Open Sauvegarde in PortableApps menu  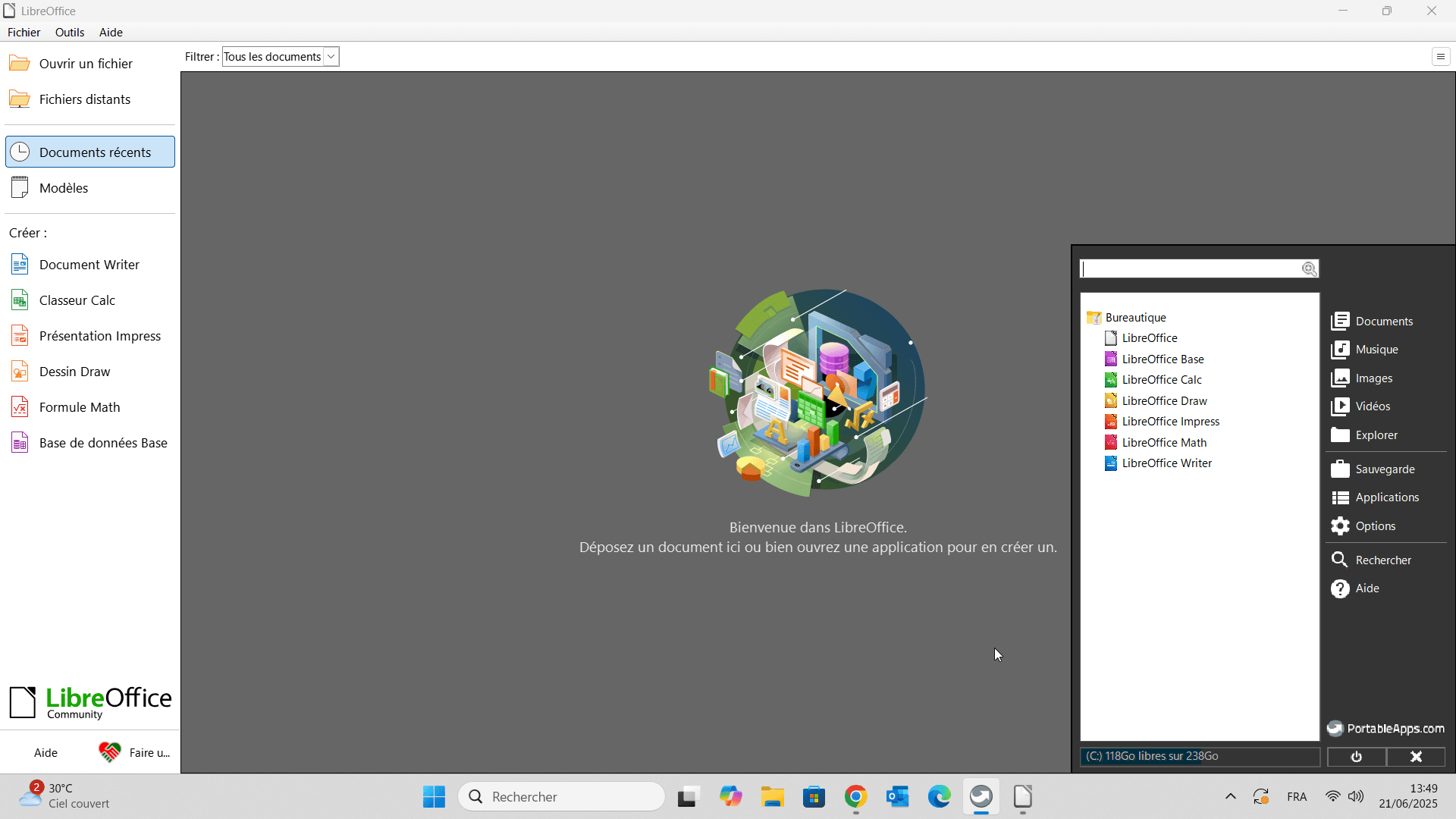coord(1373,469)
